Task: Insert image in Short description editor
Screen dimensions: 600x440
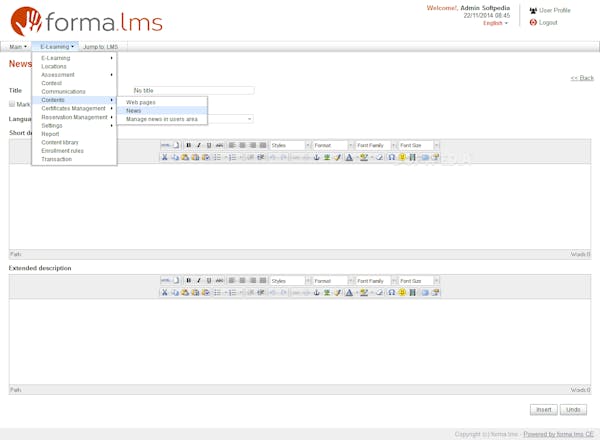Action: tap(327, 157)
